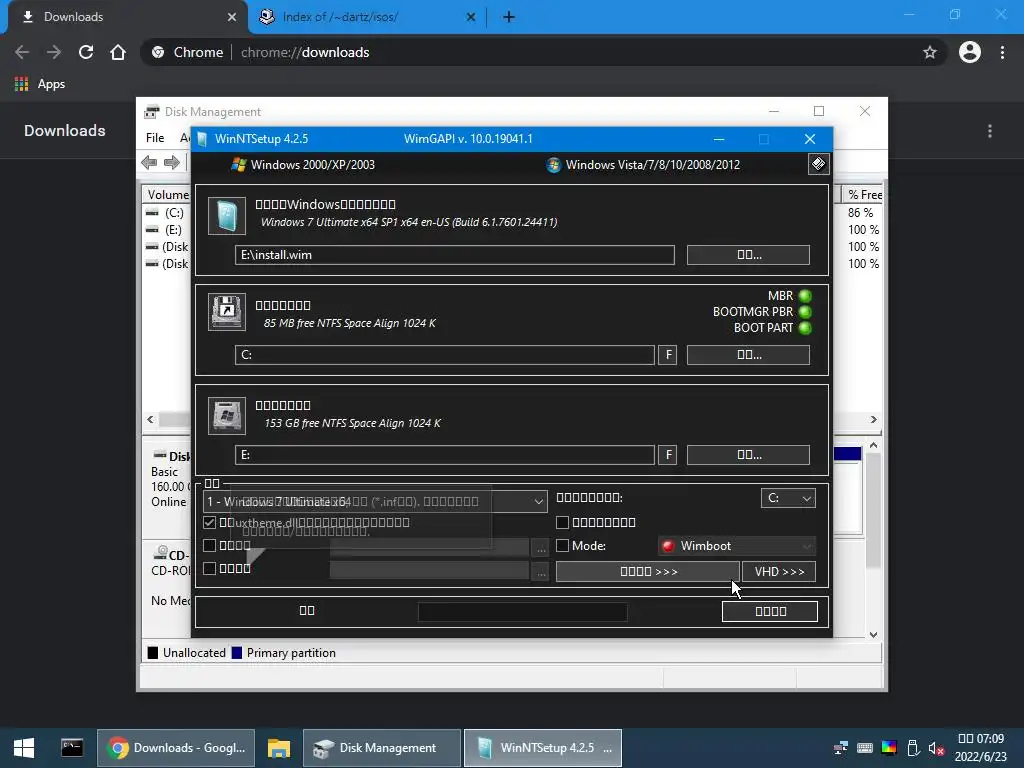Reload the Chrome page

pos(86,52)
